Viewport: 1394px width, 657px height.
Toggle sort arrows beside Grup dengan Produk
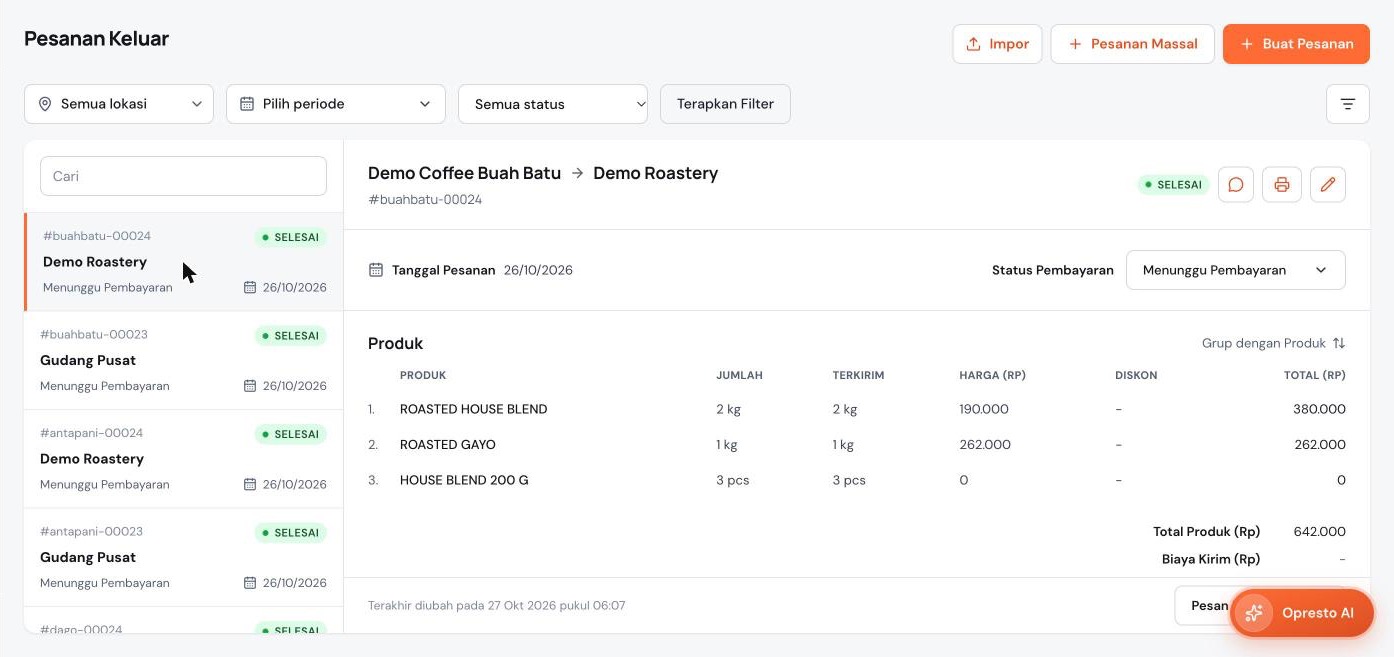coord(1339,343)
